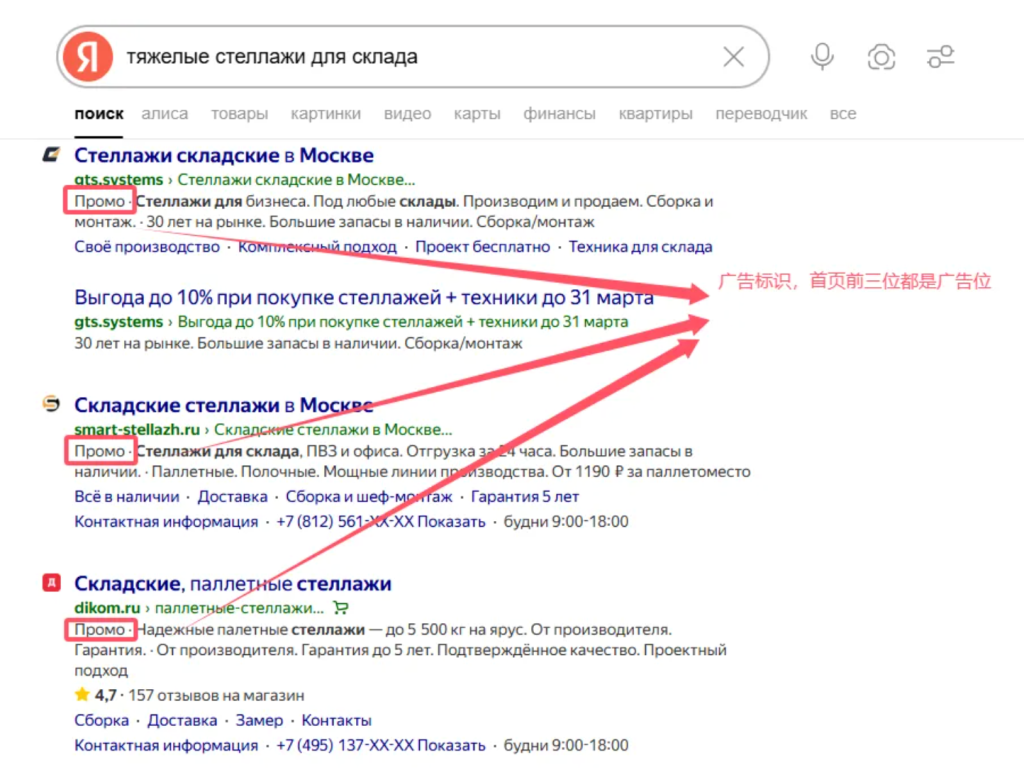Click gts.systems favicon beside first result
The width and height of the screenshot is (1024, 784).
tap(51, 155)
